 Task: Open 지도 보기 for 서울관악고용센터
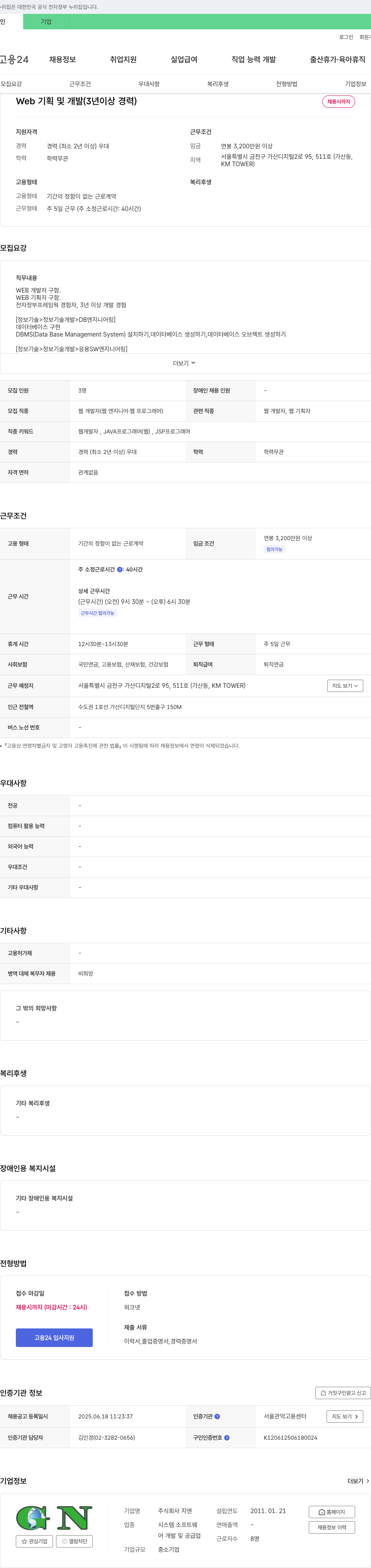(345, 1417)
